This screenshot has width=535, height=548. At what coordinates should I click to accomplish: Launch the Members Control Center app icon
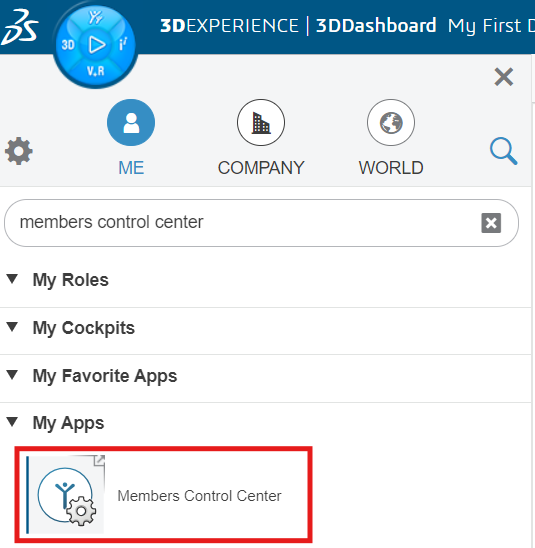click(66, 495)
